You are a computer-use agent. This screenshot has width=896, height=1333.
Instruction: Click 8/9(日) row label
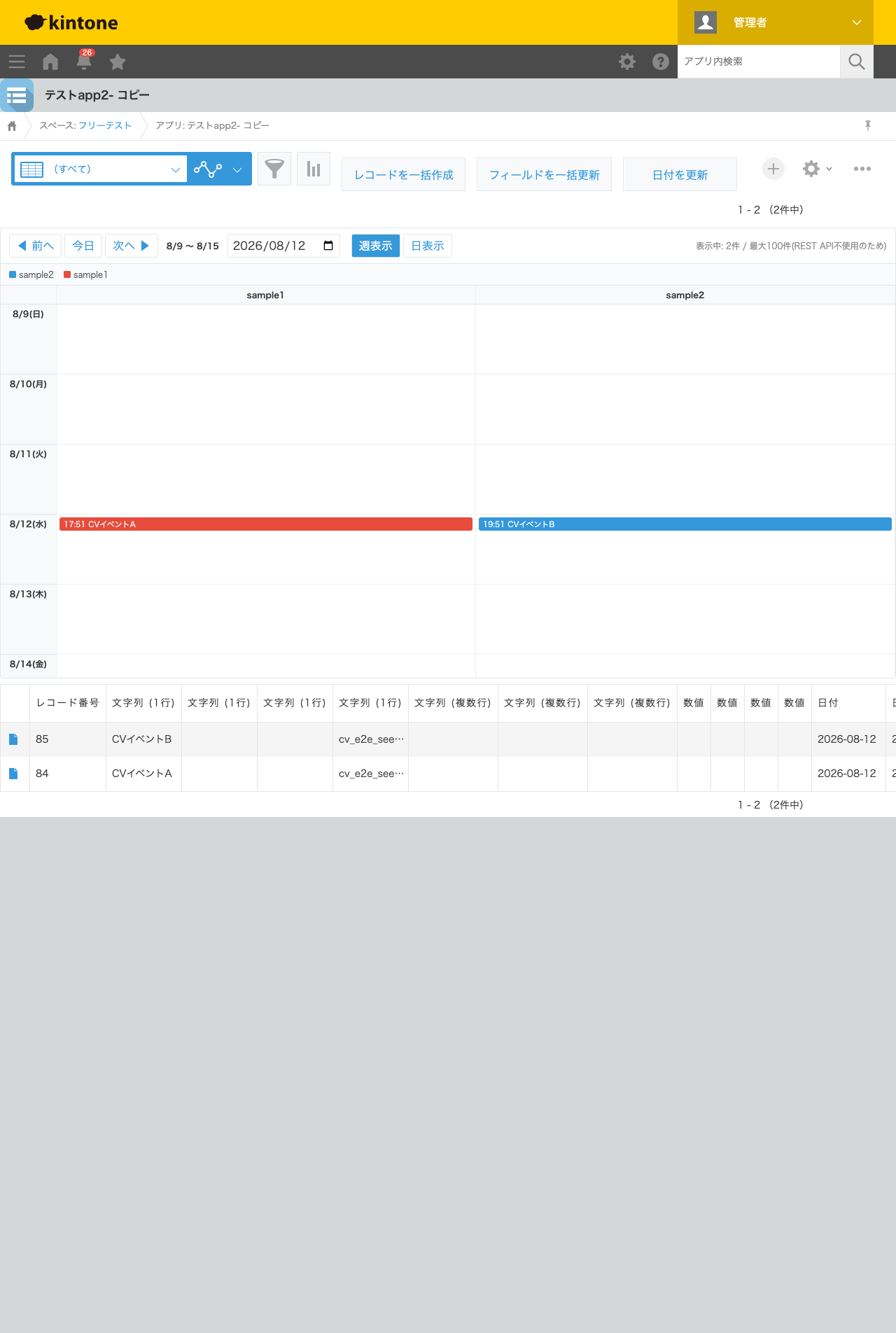click(28, 314)
